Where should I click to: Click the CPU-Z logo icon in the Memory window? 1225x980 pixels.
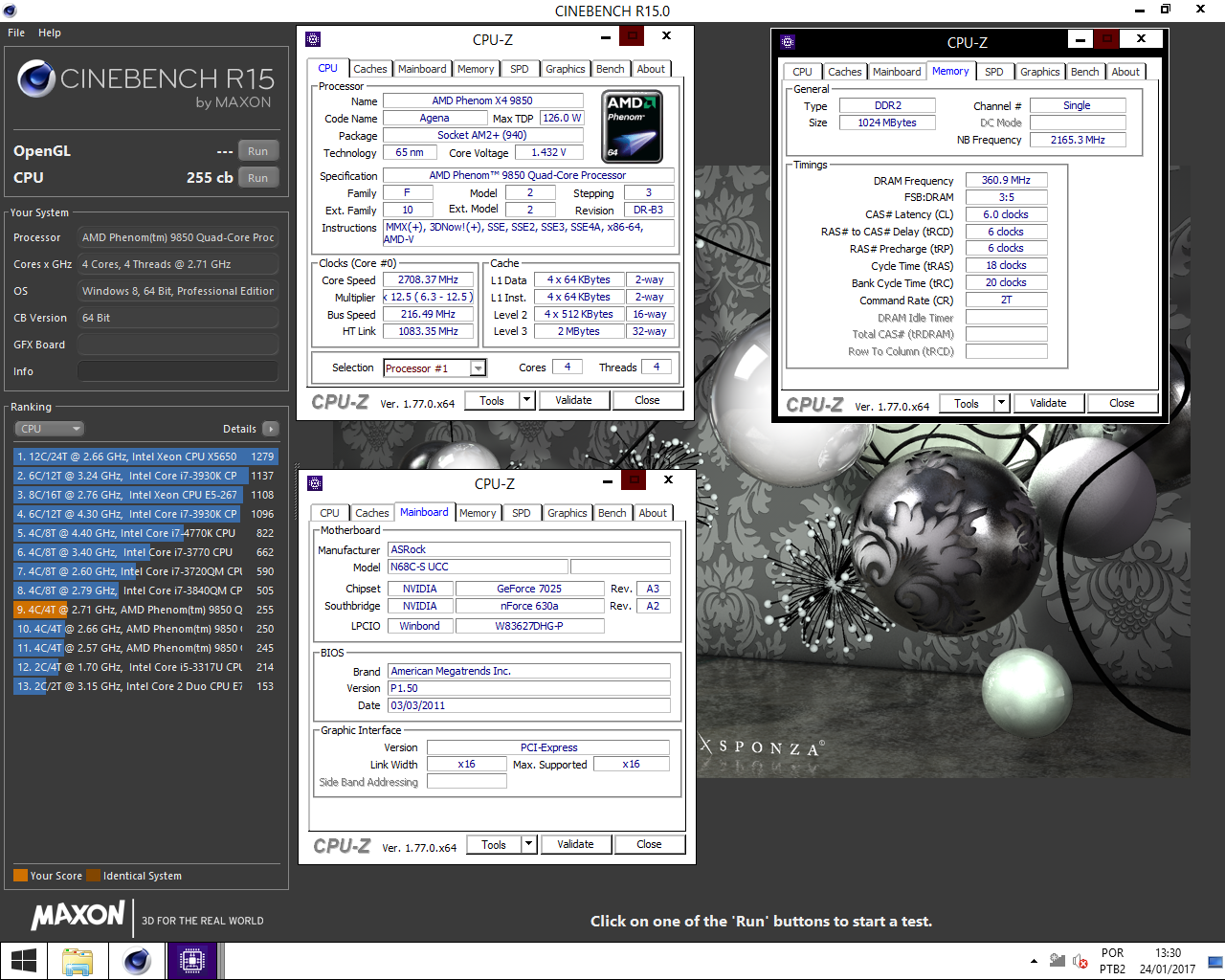coord(788,42)
